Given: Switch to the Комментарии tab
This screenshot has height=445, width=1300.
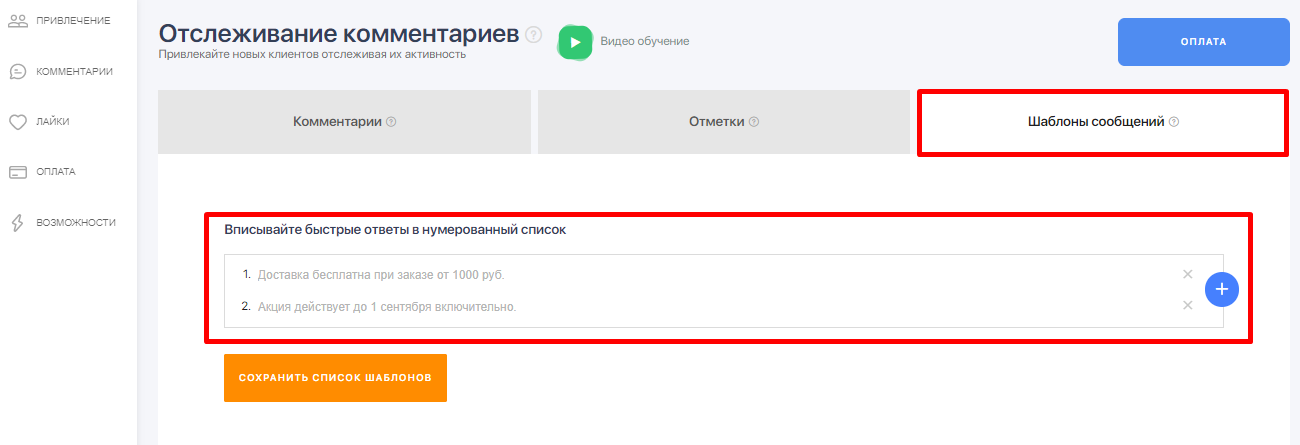Looking at the screenshot, I should 344,122.
